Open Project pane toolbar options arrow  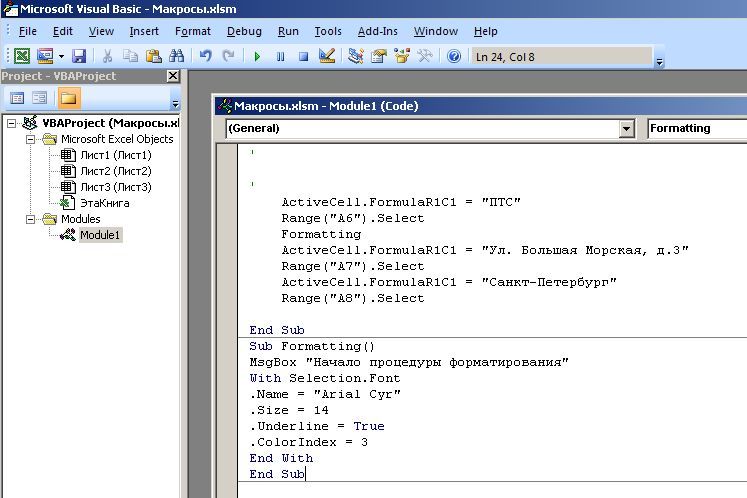(175, 104)
